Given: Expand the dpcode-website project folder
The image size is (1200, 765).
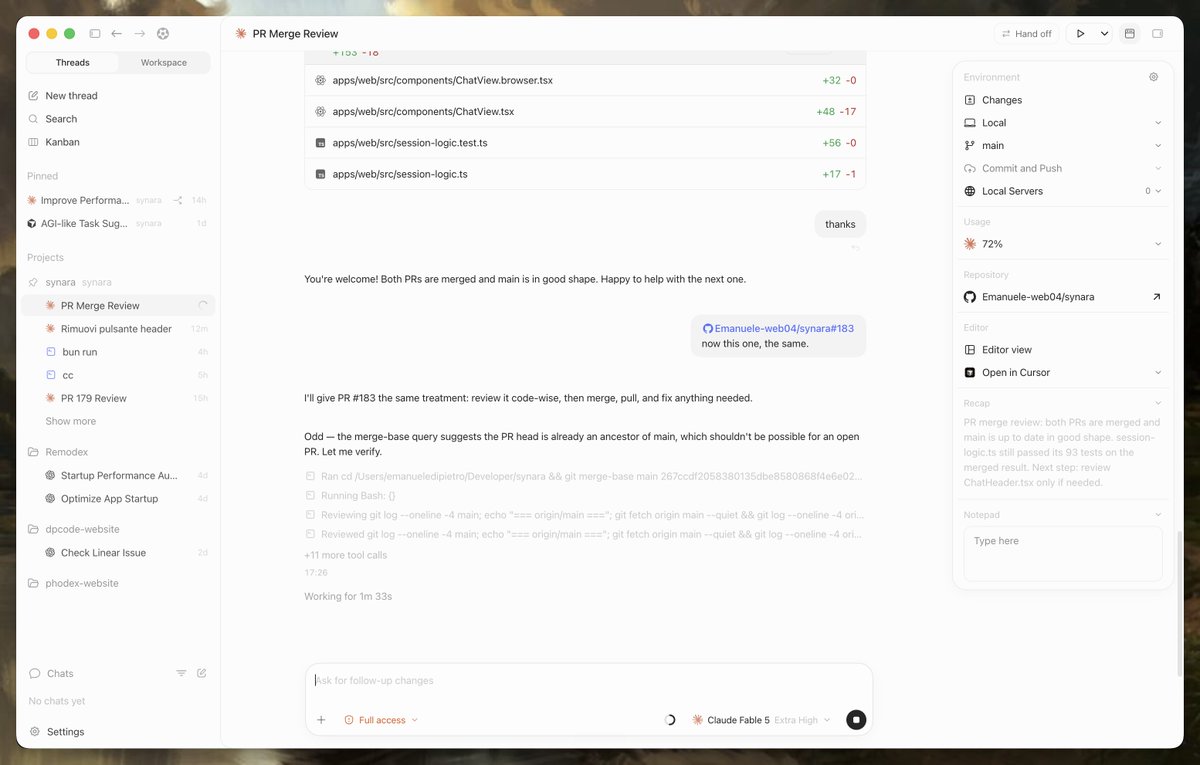Looking at the screenshot, I should pos(82,529).
